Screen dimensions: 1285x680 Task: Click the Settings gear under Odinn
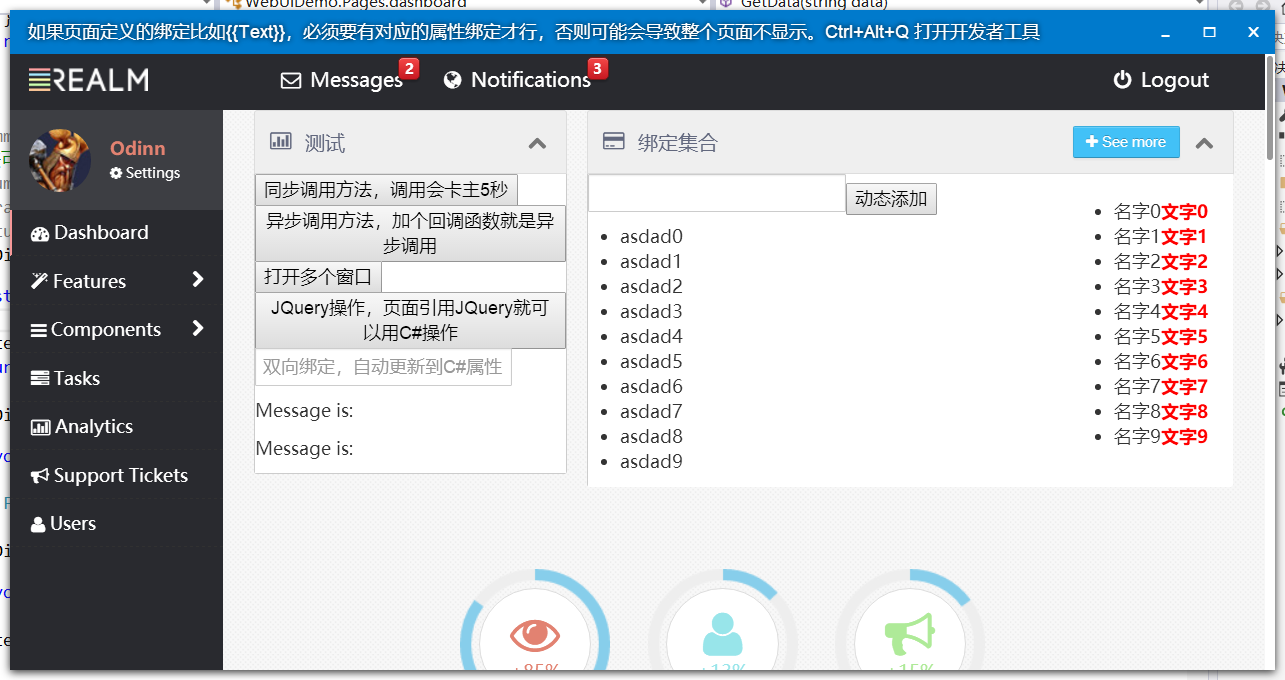click(116, 173)
